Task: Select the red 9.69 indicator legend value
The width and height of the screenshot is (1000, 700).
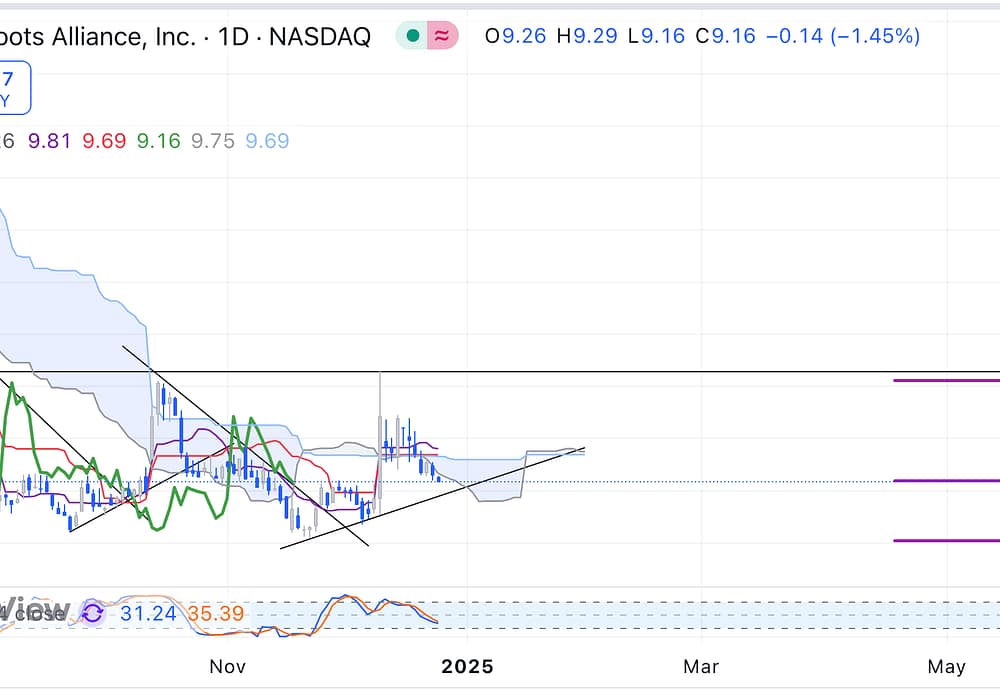Action: click(x=104, y=141)
